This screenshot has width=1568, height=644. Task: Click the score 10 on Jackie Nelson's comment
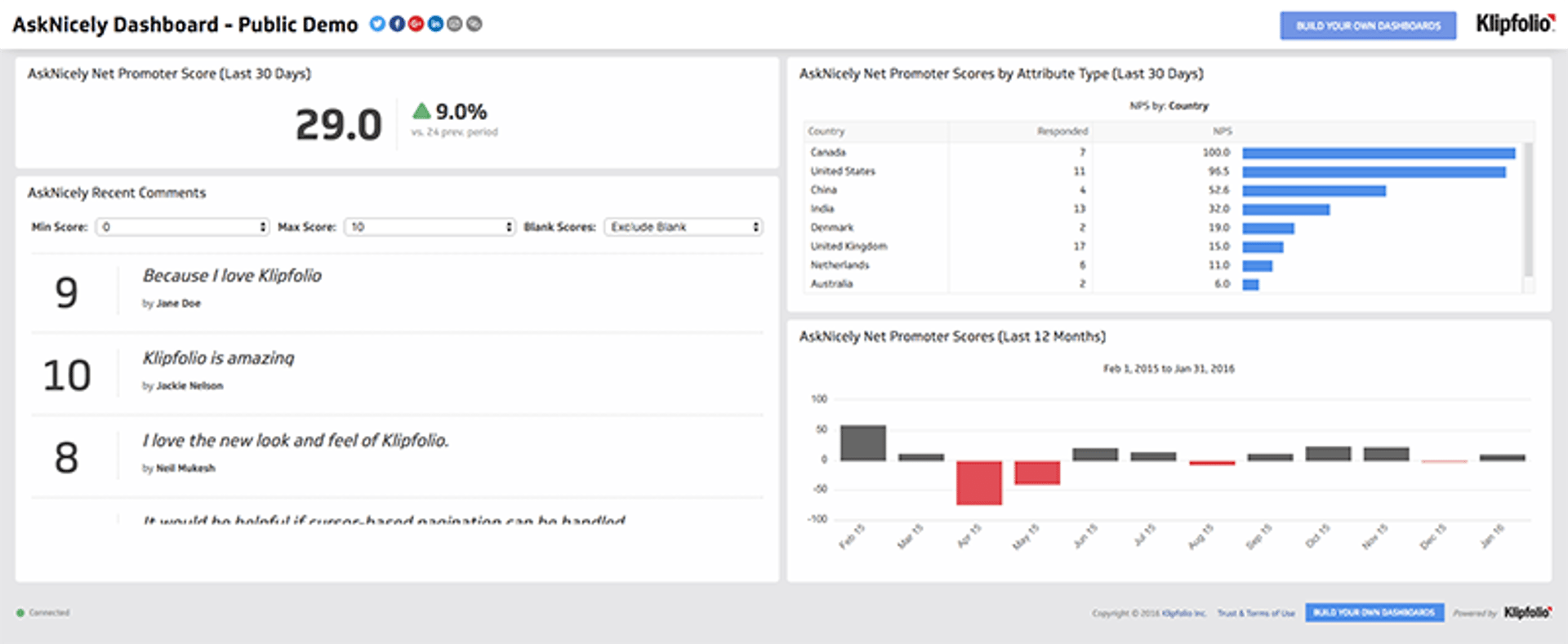(67, 375)
